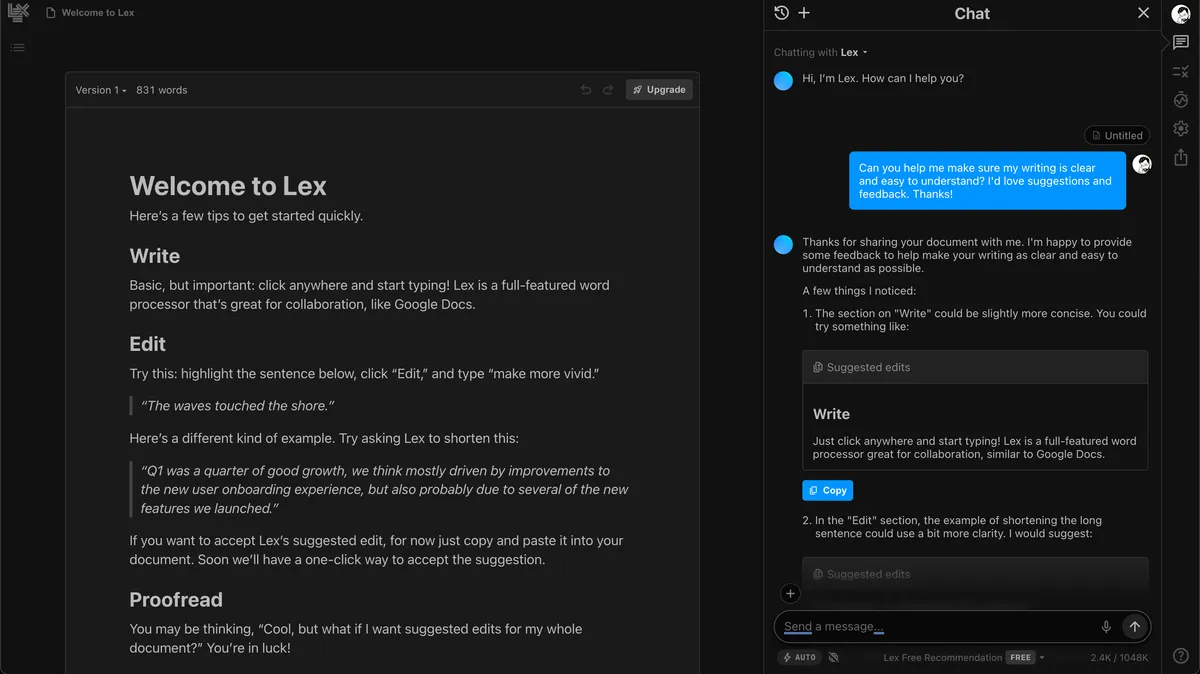This screenshot has height=674, width=1200.
Task: Expand the Version 1 dropdown
Action: tap(101, 90)
